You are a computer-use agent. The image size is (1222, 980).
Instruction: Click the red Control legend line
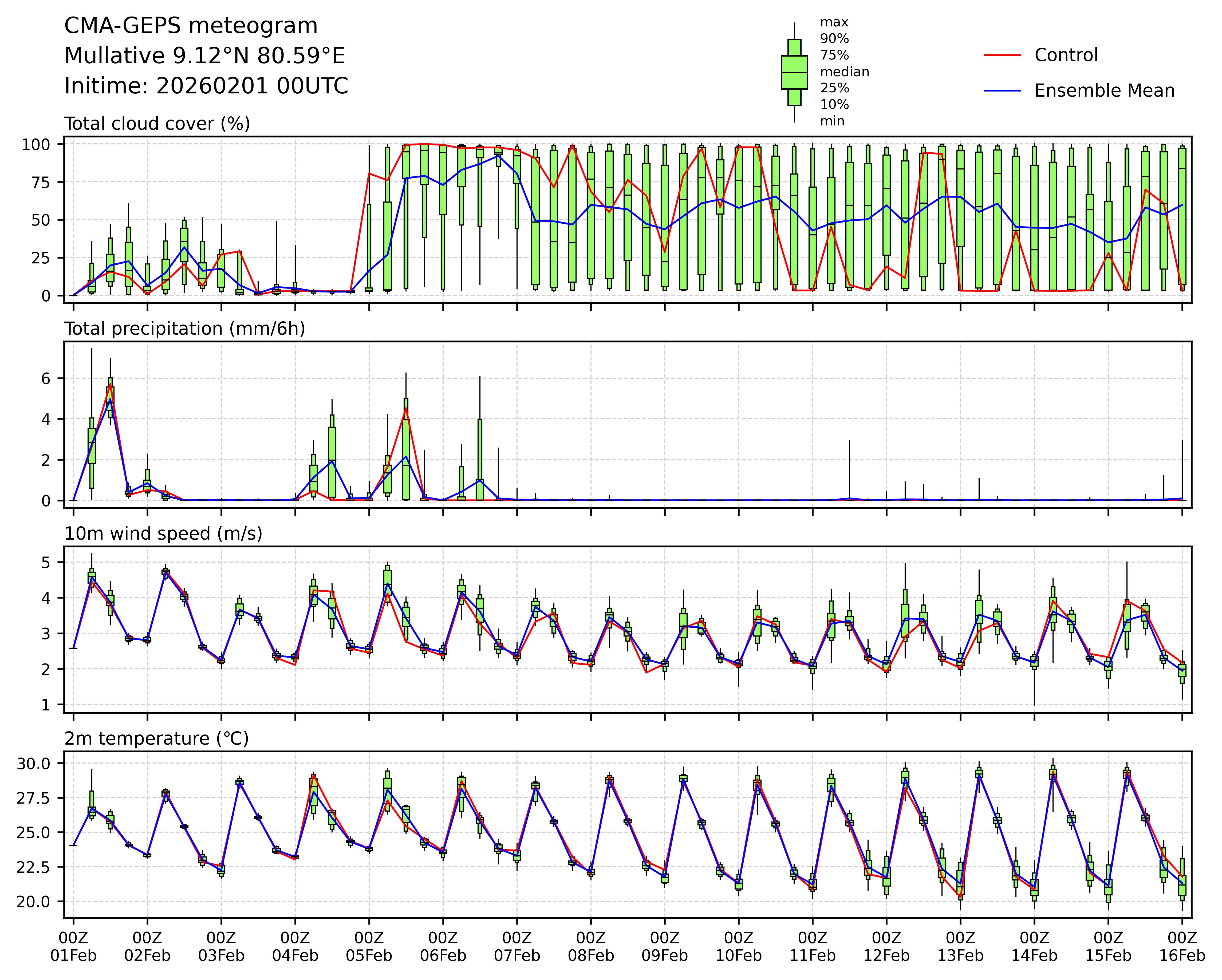tap(1002, 55)
